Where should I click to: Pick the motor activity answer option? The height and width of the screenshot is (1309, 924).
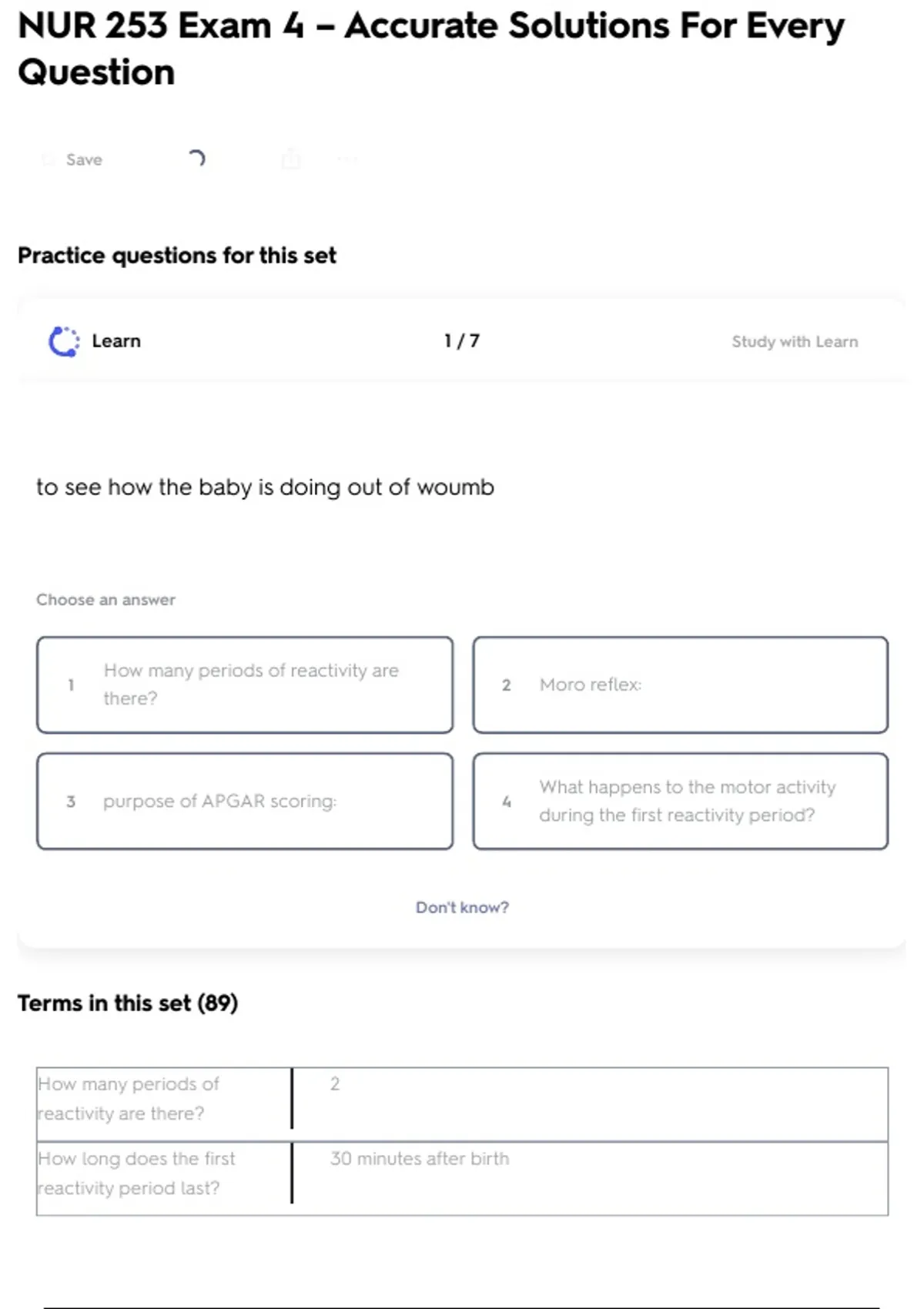687,801
